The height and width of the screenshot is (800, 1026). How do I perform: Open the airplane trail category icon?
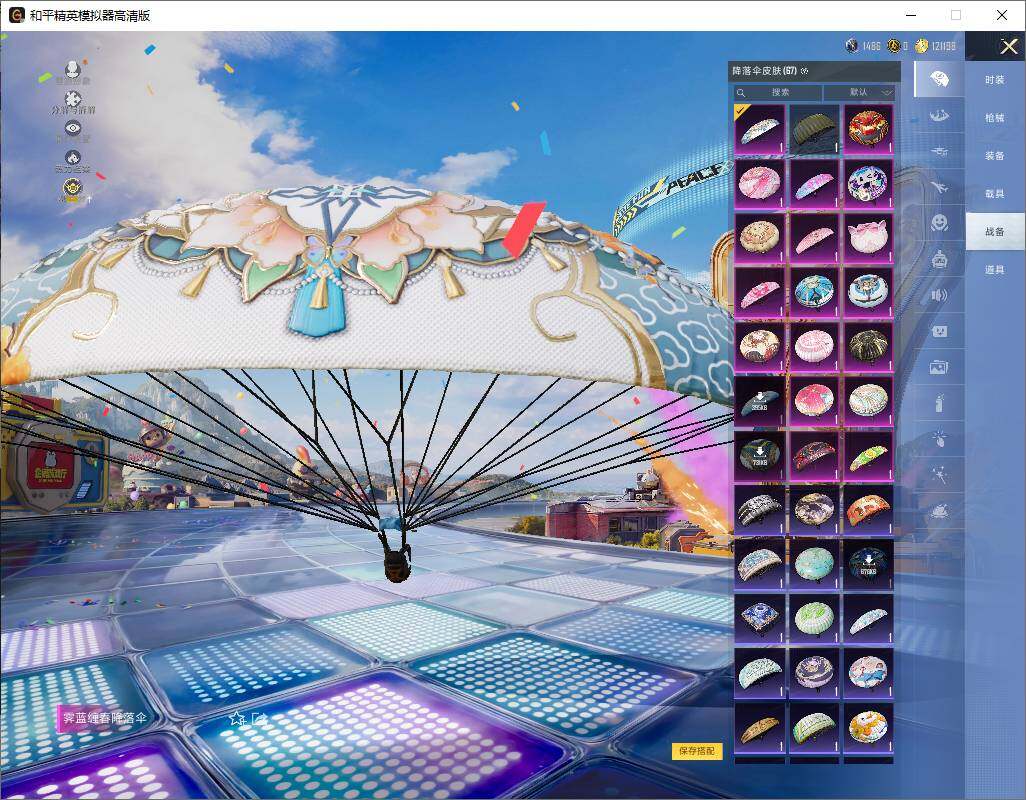(939, 187)
